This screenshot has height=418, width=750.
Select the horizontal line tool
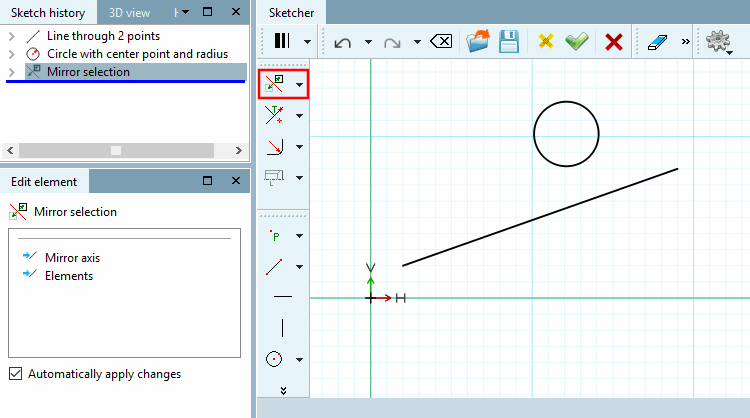[283, 297]
